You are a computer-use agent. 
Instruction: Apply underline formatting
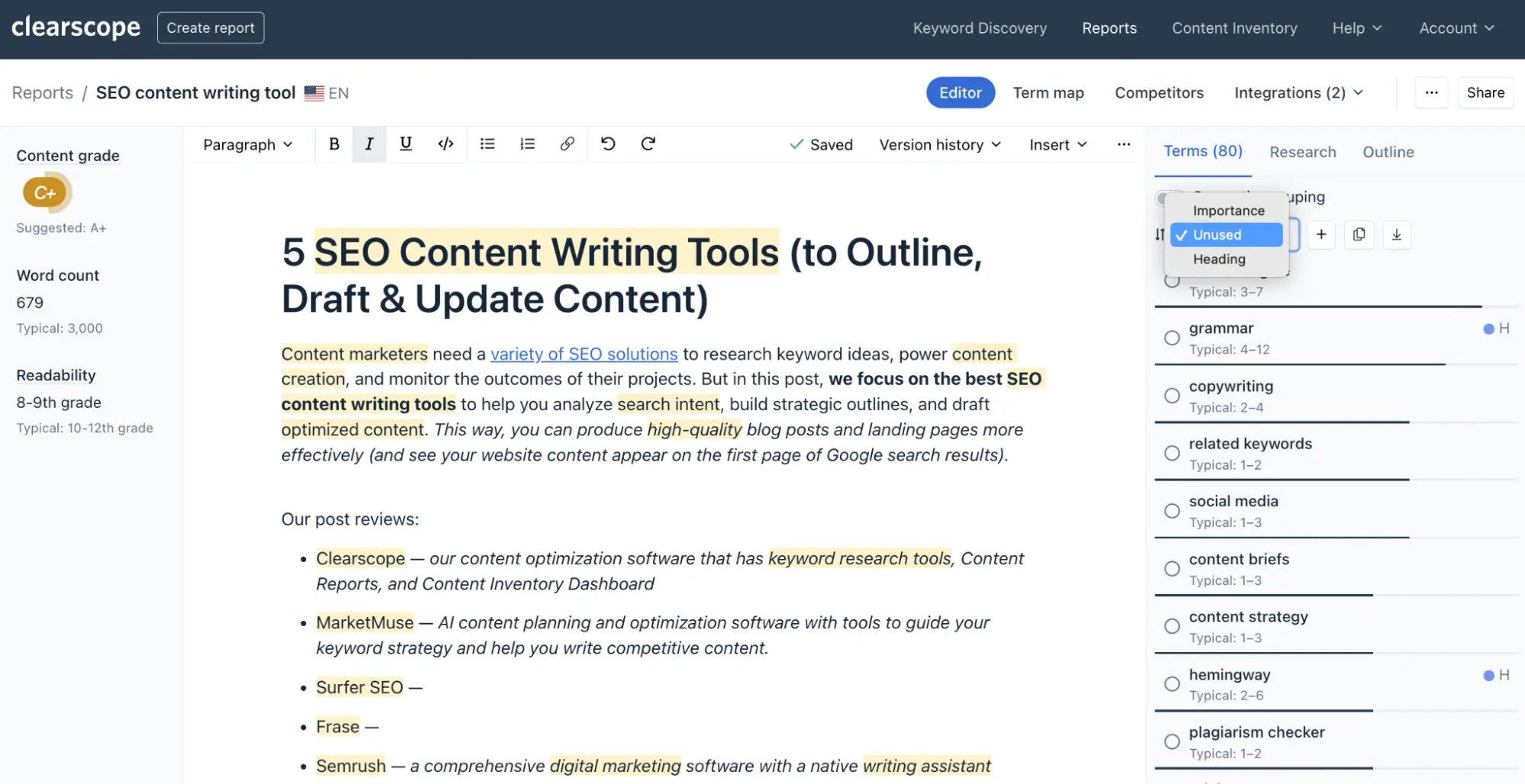tap(406, 144)
